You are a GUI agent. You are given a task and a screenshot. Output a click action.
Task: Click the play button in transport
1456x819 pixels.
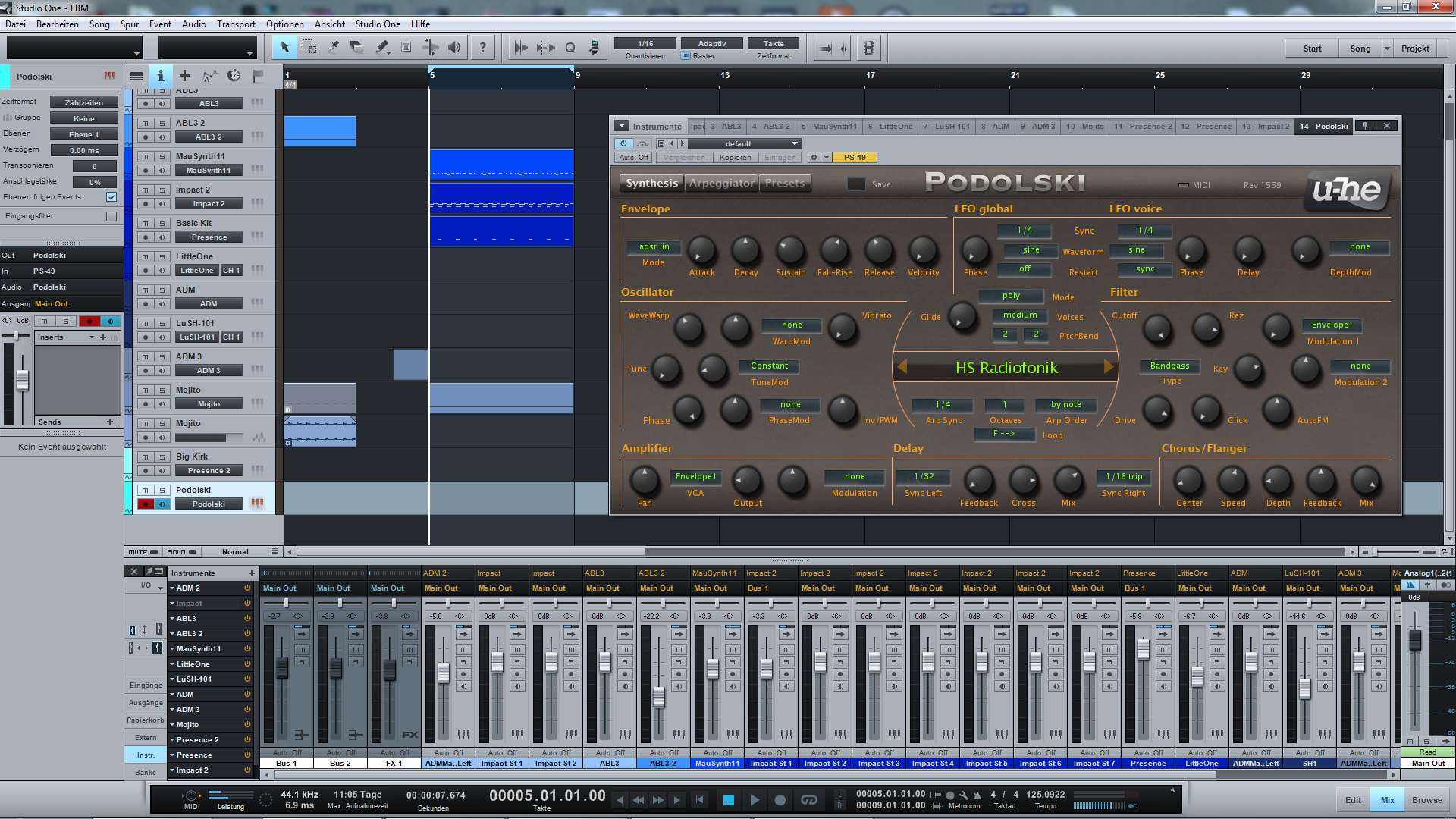(755, 799)
